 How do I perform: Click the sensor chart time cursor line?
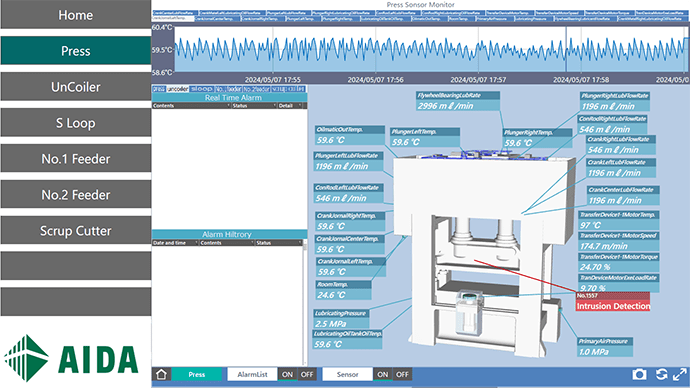(x=566, y=49)
